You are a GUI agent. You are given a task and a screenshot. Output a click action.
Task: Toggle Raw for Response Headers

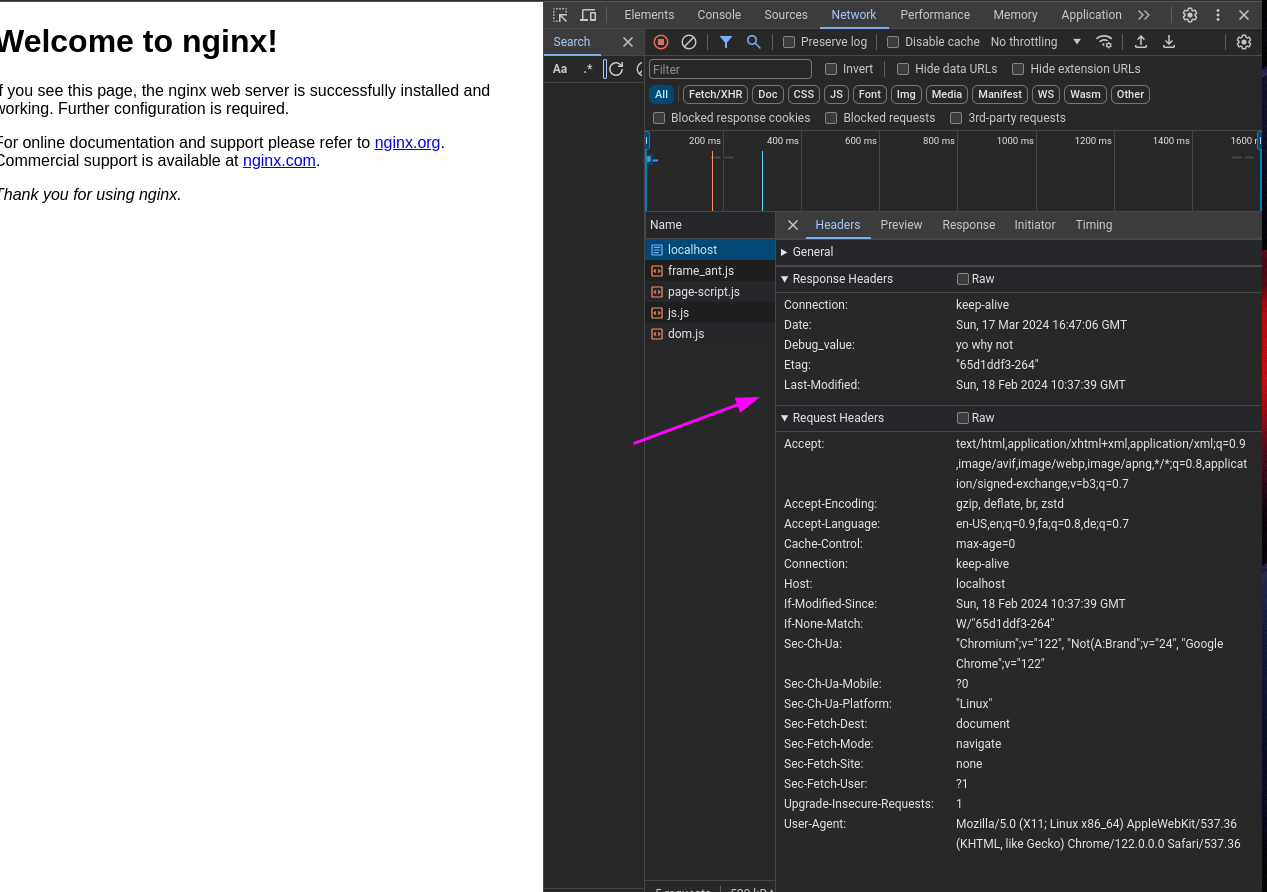coord(963,279)
